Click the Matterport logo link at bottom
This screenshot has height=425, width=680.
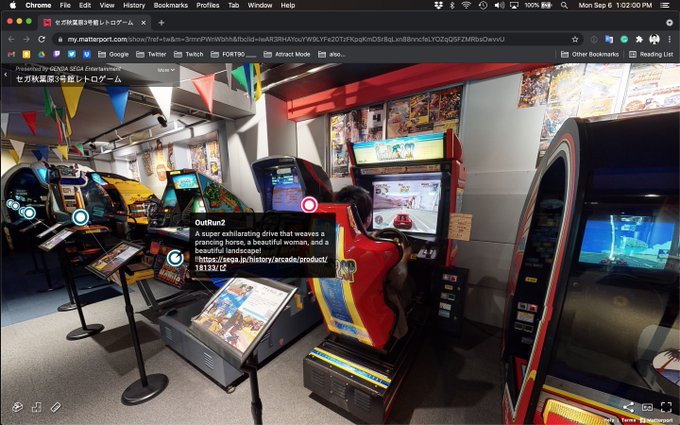tap(657, 420)
